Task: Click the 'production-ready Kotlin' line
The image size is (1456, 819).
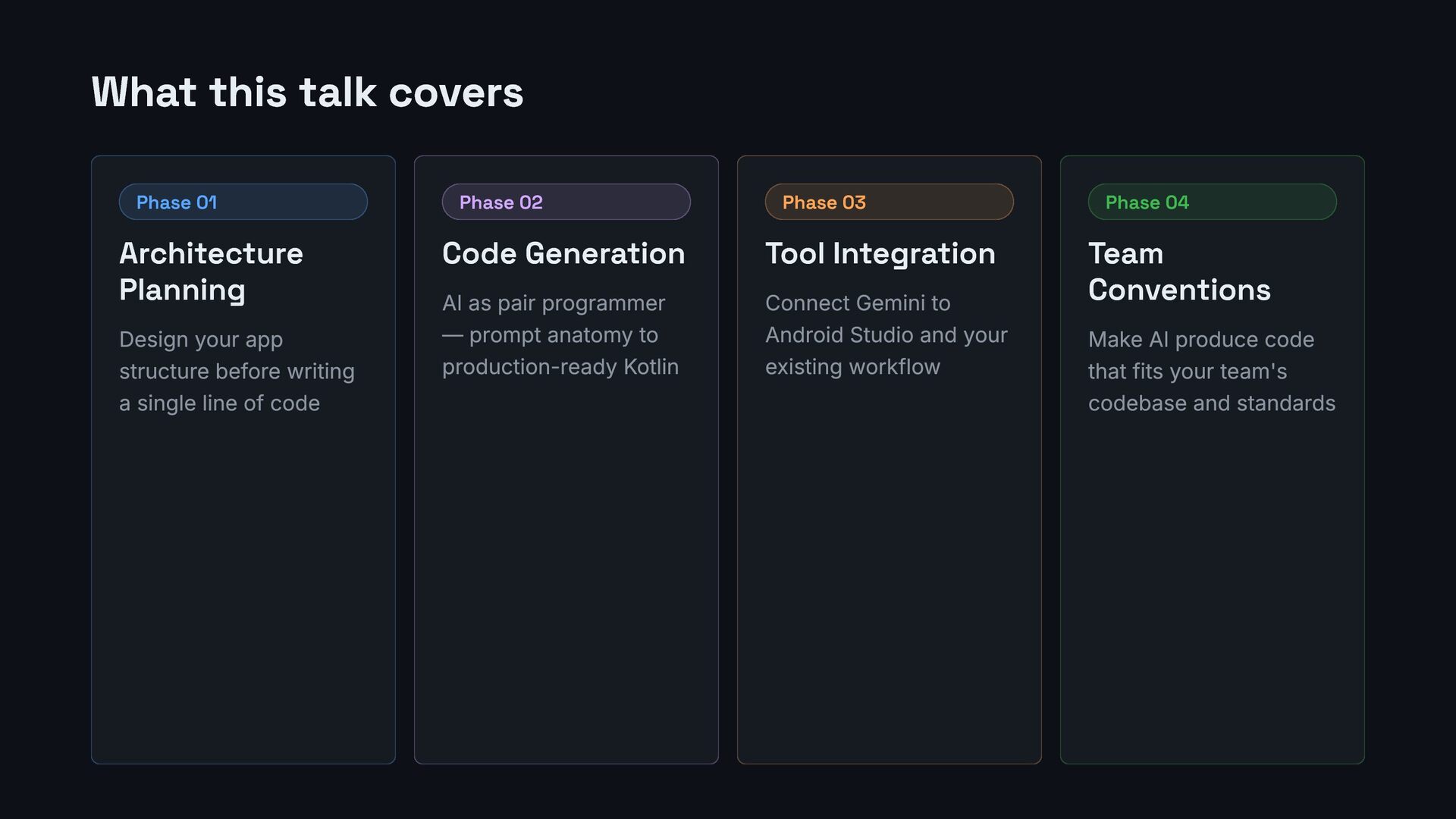Action: pos(560,367)
